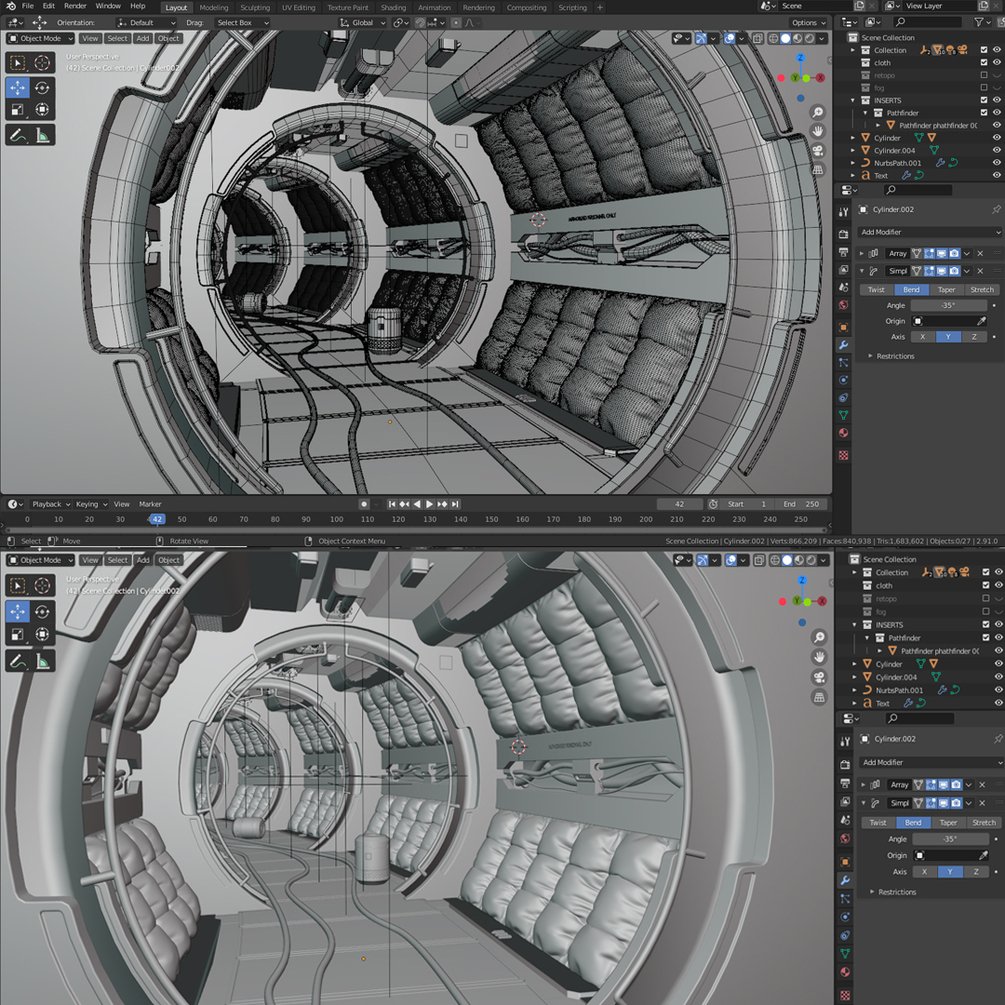Toggle Simple Deform render camera icon in upper panel

point(954,271)
